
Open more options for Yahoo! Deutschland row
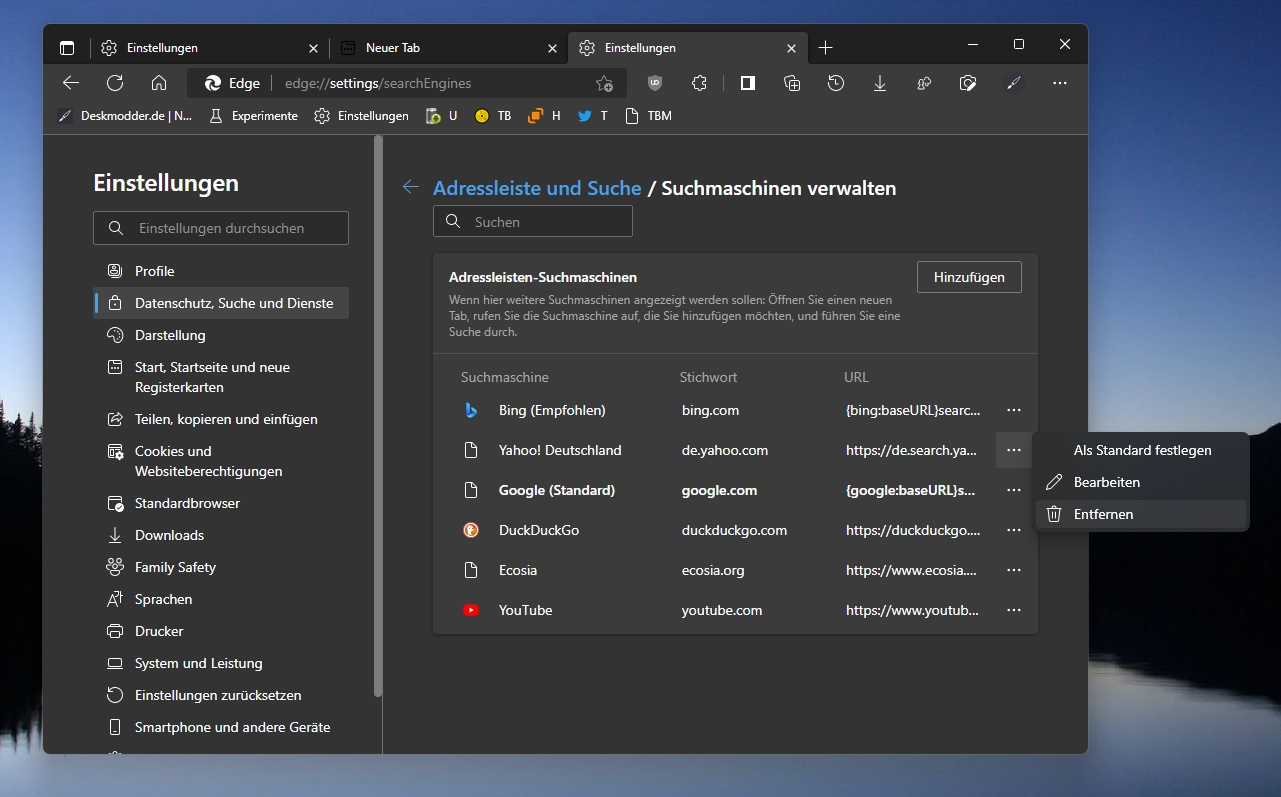pyautogui.click(x=1014, y=450)
